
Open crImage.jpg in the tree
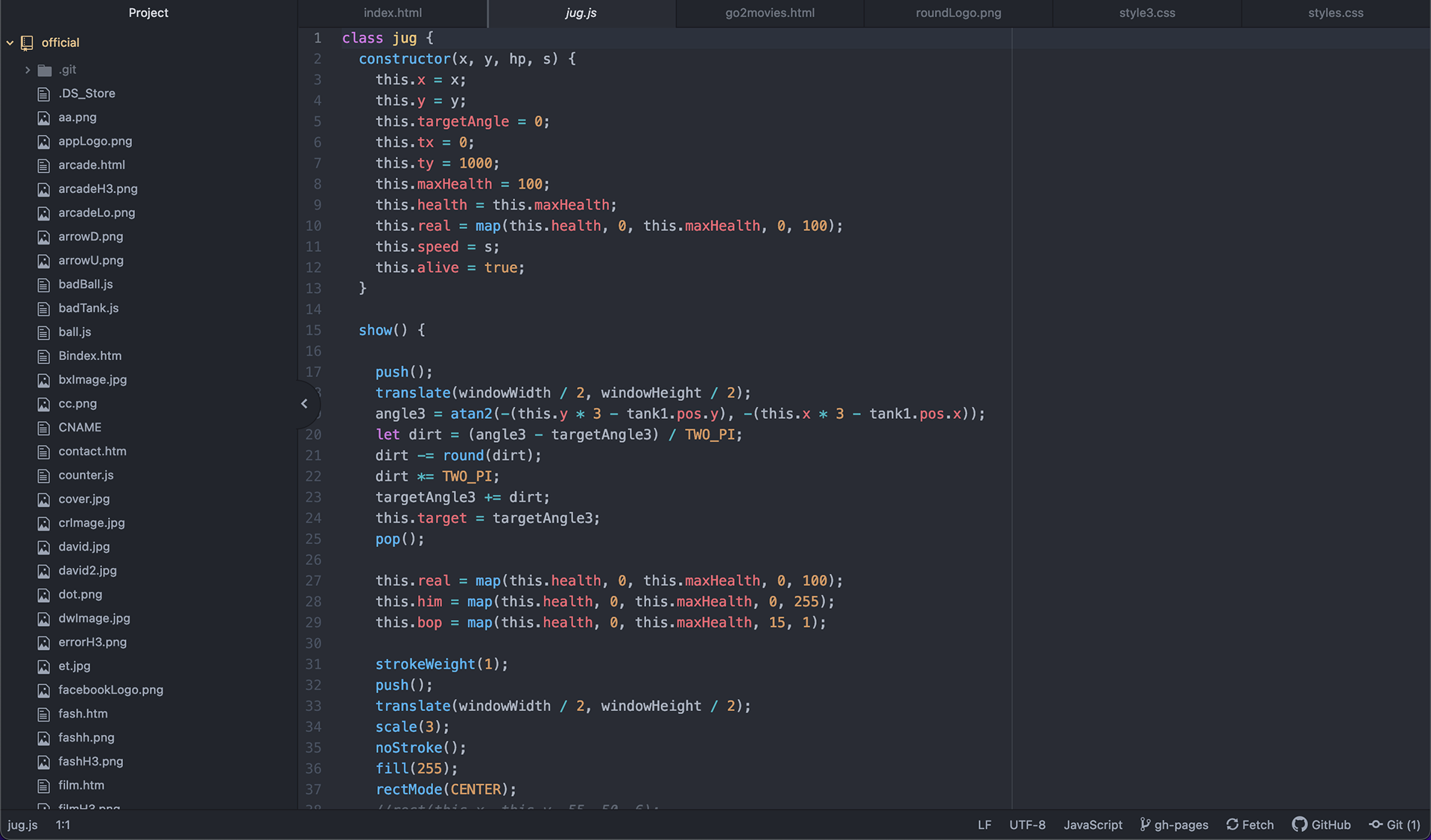92,523
